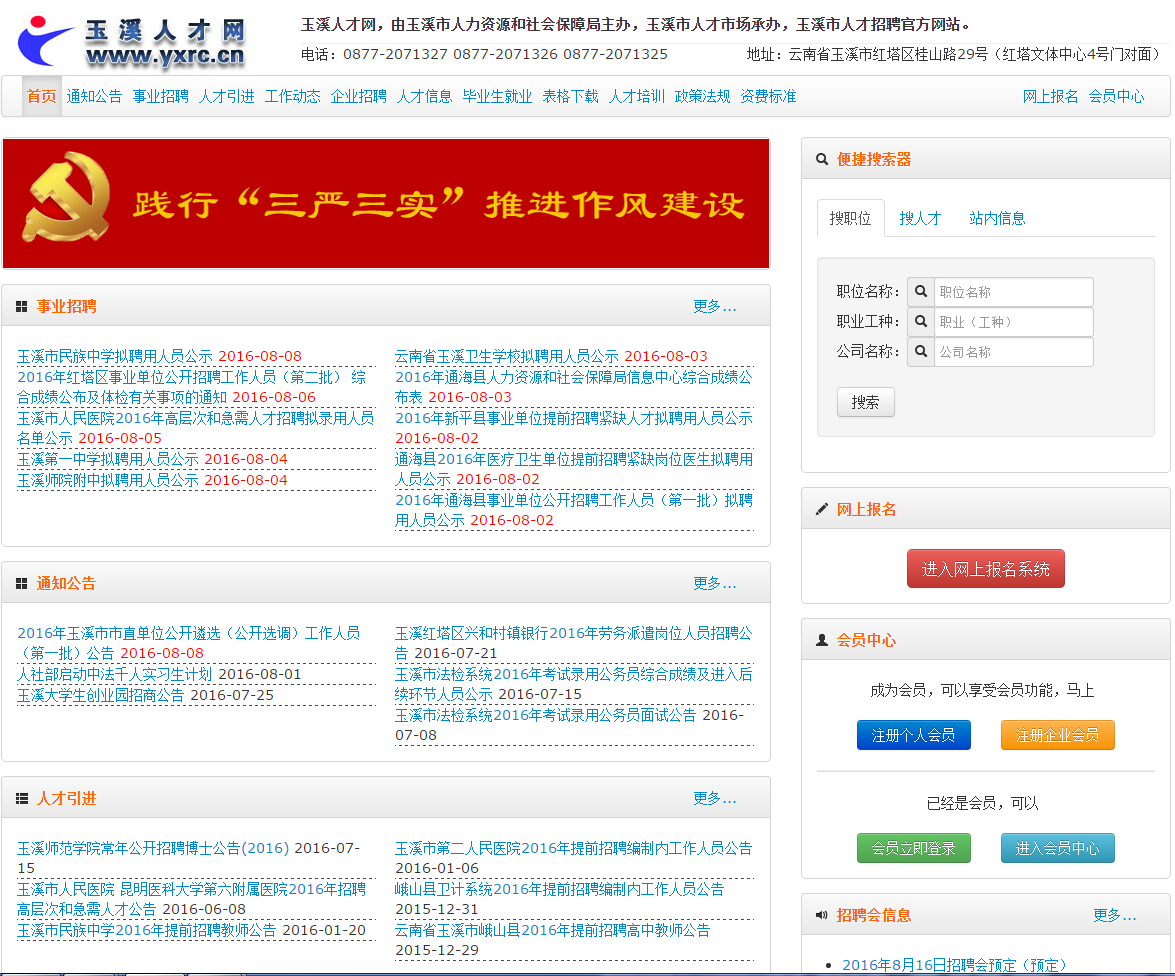Open 新平县事业单位提前招聘紧缺人才 link
1175x976 pixels.
(573, 418)
